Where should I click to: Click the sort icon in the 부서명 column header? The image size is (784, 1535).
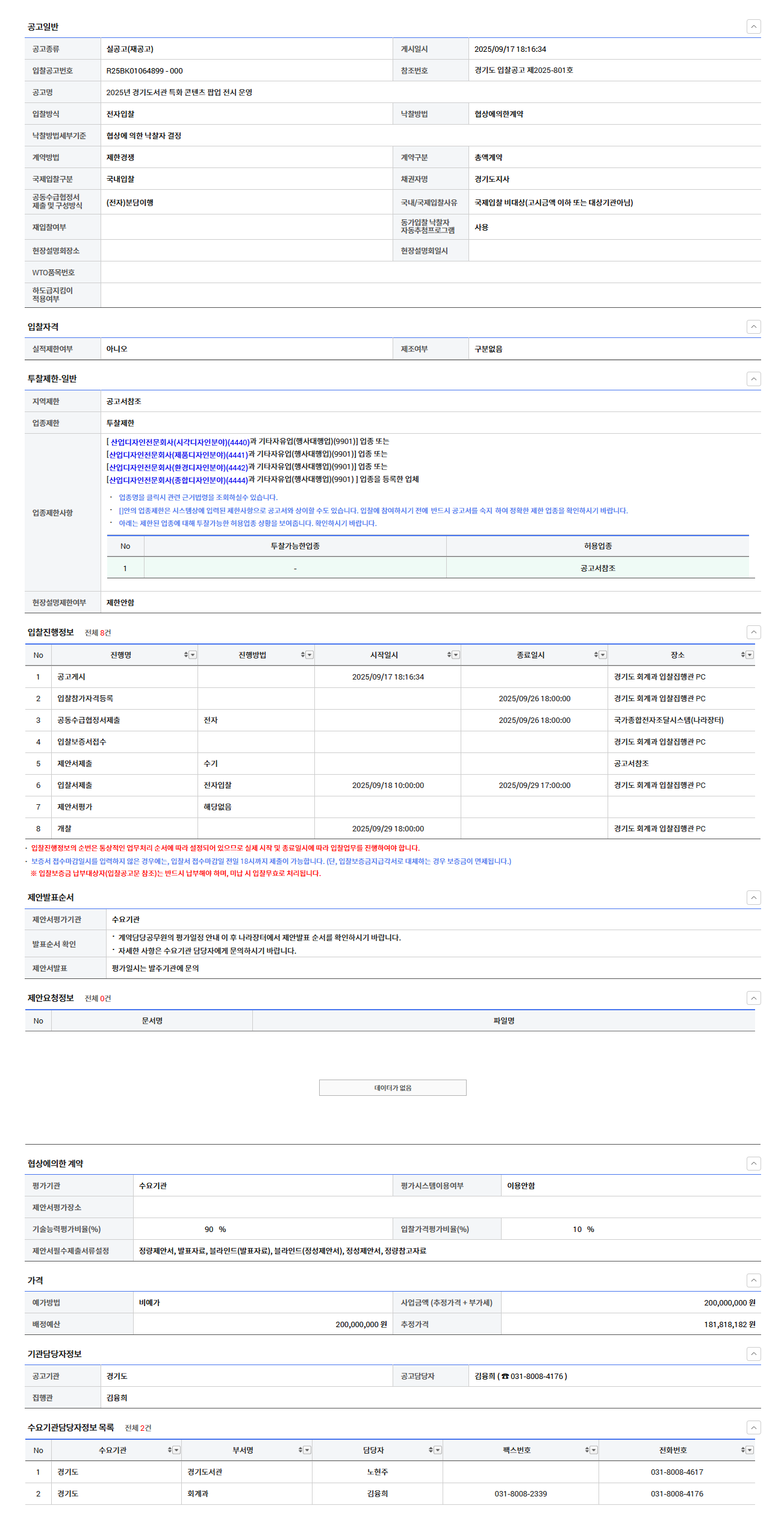coord(300,1450)
